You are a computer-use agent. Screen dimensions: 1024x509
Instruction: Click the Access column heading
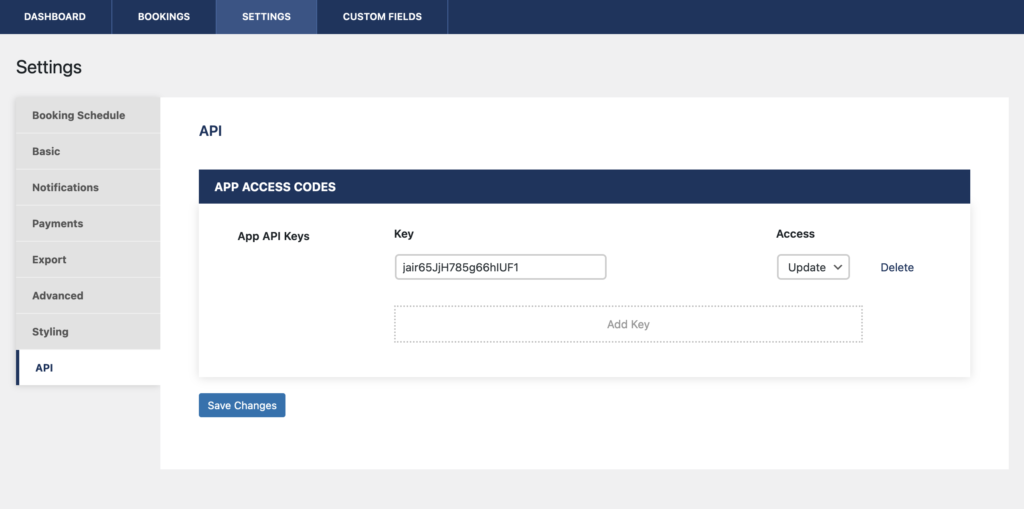(795, 234)
